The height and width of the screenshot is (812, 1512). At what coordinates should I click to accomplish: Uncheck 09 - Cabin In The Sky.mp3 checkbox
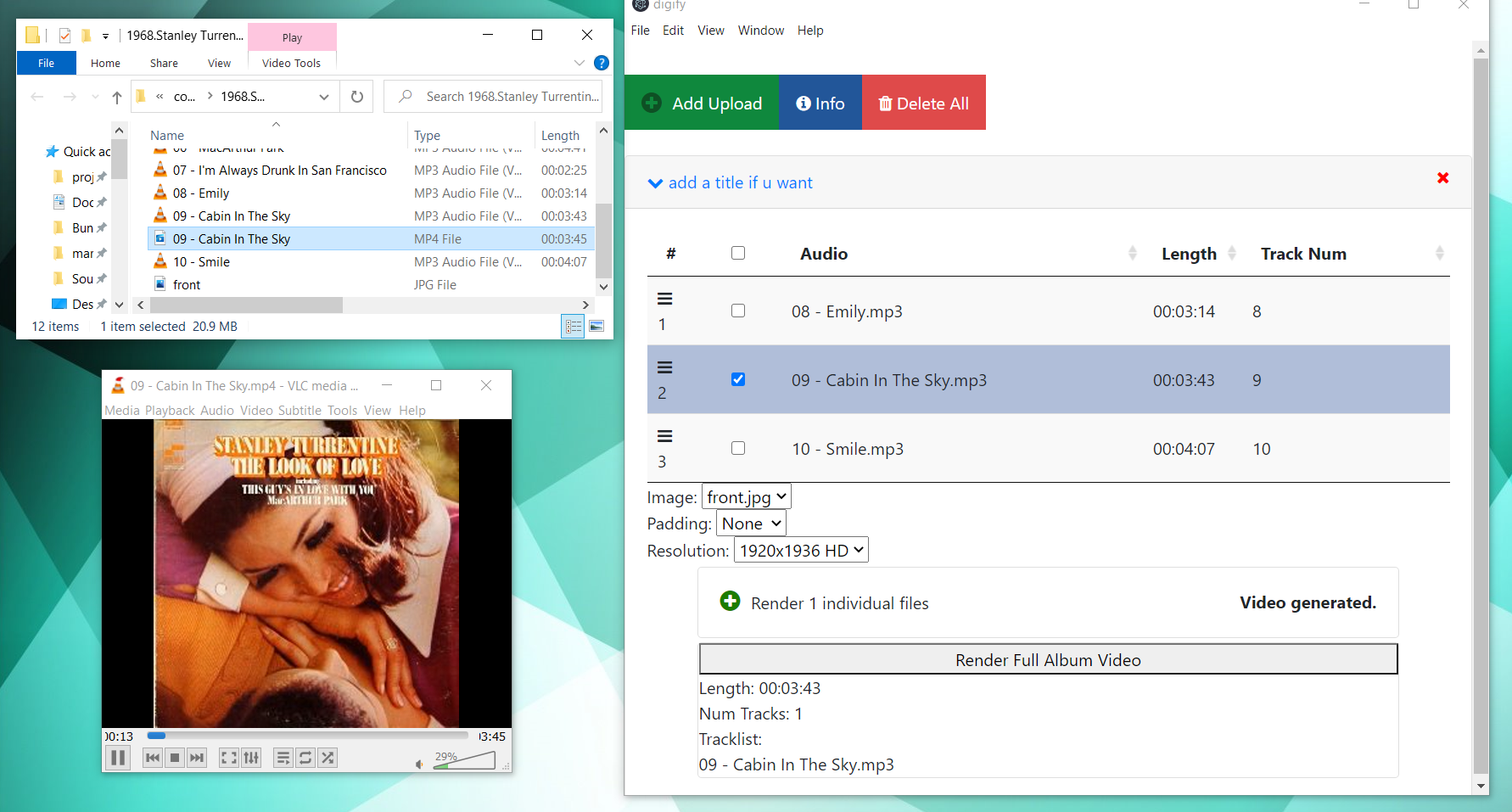(x=738, y=379)
